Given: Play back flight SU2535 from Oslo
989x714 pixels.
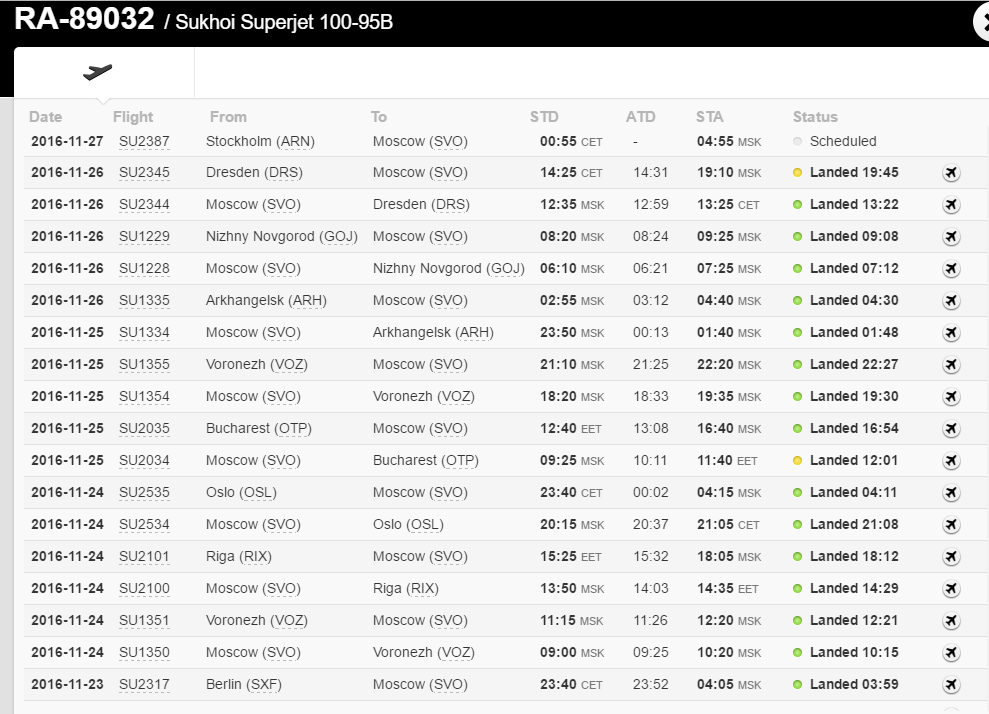Looking at the screenshot, I should (951, 493).
